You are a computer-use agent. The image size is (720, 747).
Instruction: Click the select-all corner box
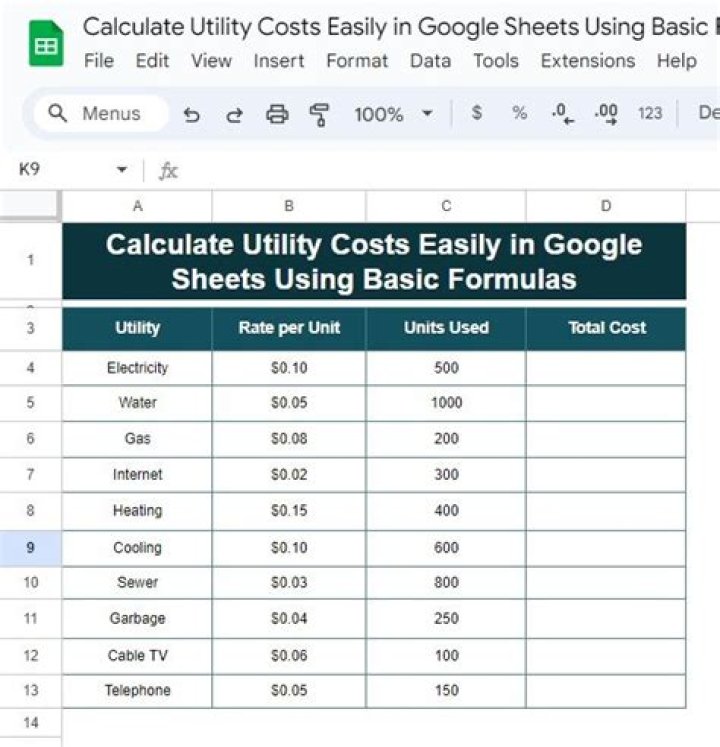(30, 206)
